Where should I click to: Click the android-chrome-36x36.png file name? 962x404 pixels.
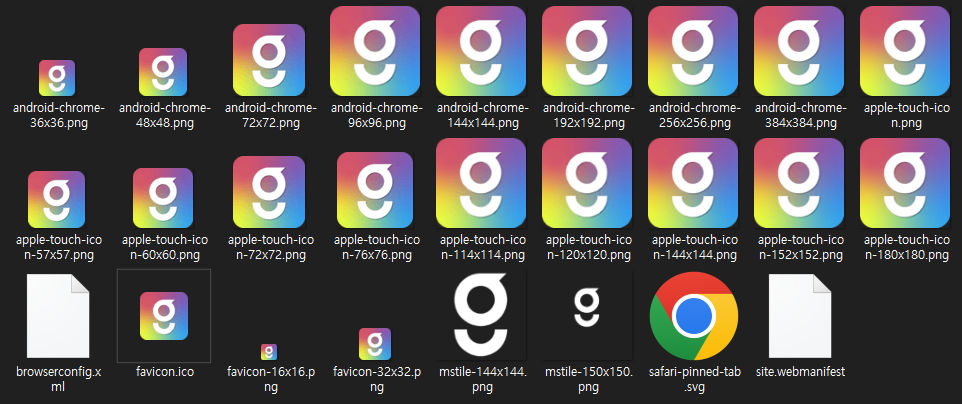tap(58, 115)
